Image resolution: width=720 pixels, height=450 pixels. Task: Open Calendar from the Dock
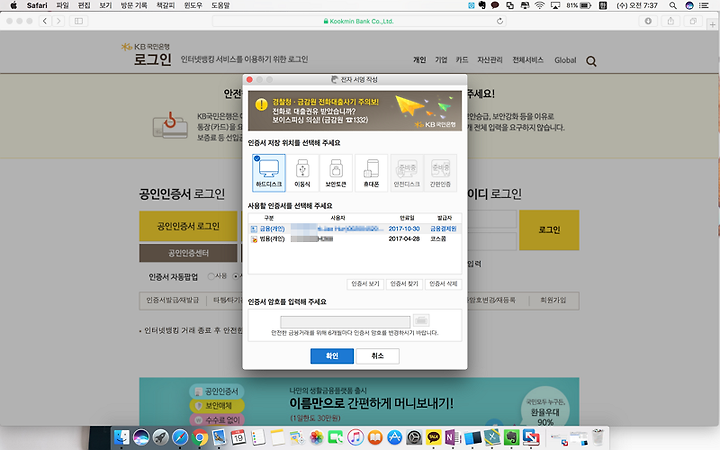pos(238,437)
